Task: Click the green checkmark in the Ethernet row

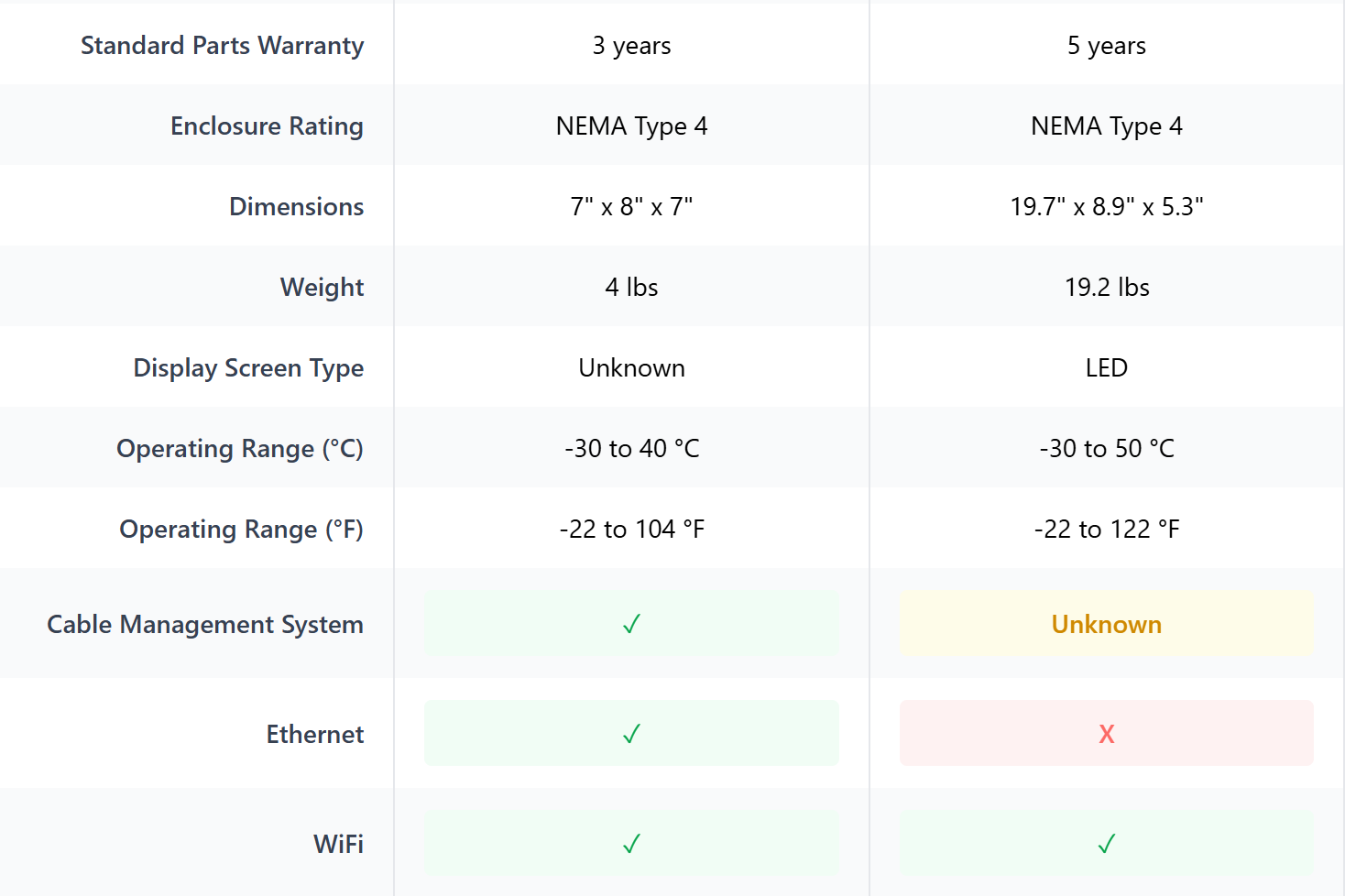Action: pyautogui.click(x=631, y=734)
